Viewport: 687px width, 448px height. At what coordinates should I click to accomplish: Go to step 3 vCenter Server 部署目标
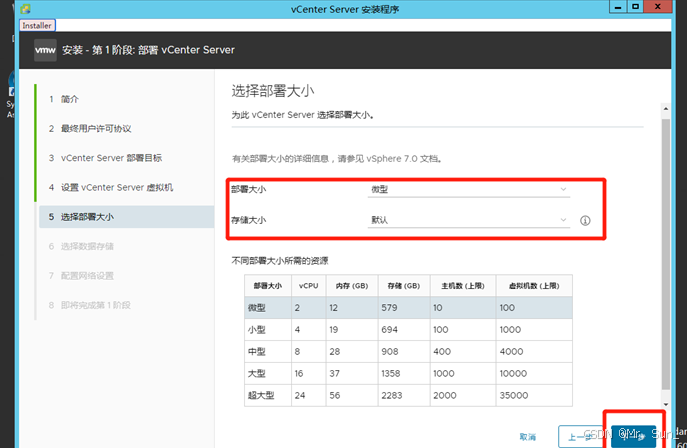tap(105, 158)
